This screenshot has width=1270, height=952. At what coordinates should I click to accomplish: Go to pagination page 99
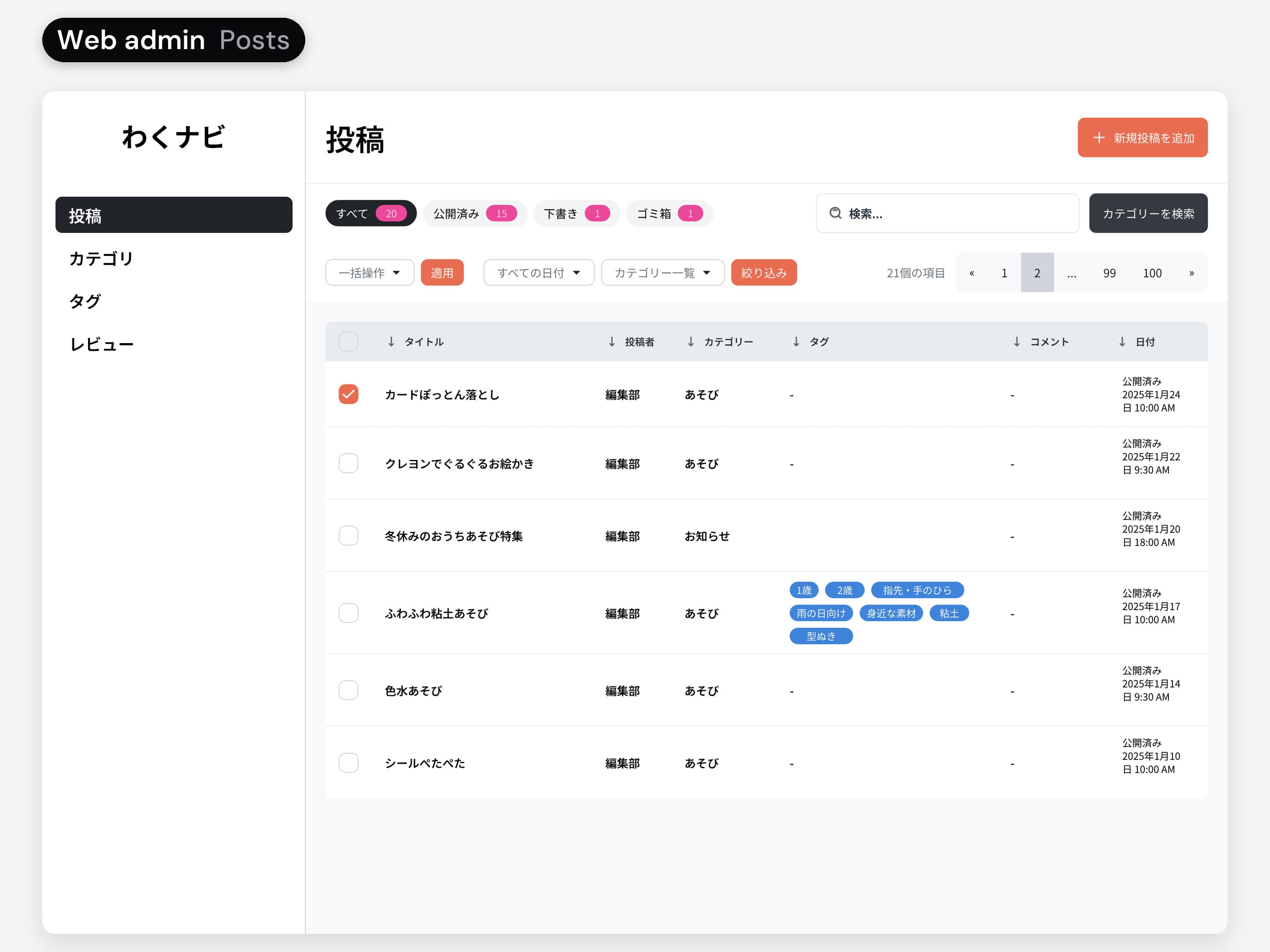click(x=1109, y=272)
